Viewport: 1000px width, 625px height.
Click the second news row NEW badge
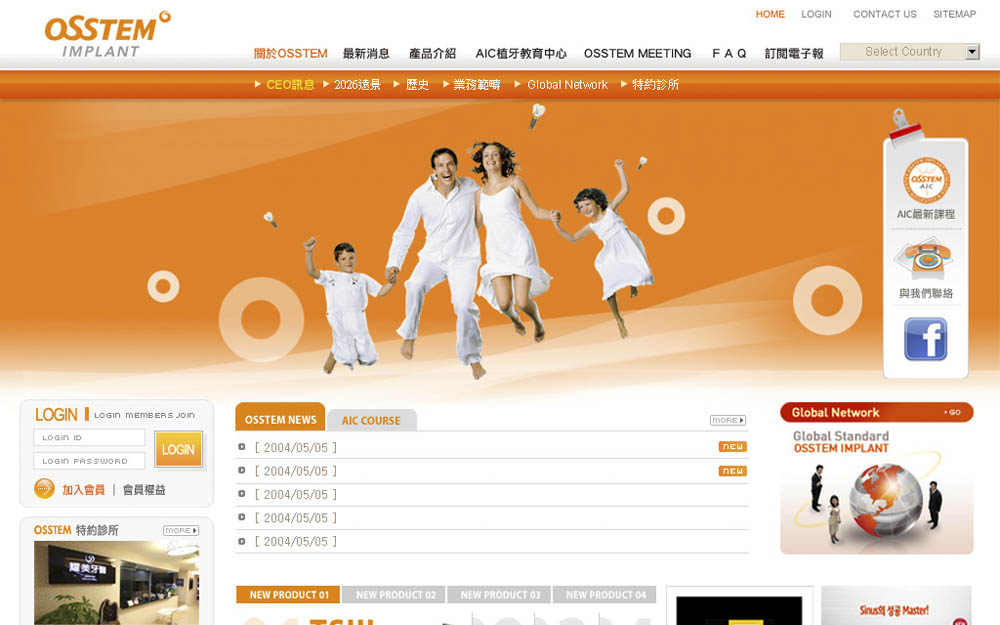tap(732, 471)
